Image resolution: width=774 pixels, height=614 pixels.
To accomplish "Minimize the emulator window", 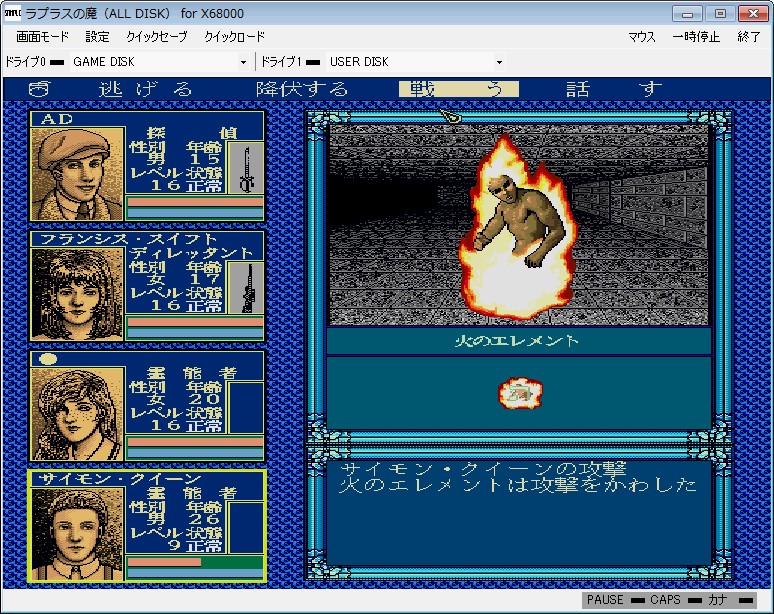I will coord(687,13).
